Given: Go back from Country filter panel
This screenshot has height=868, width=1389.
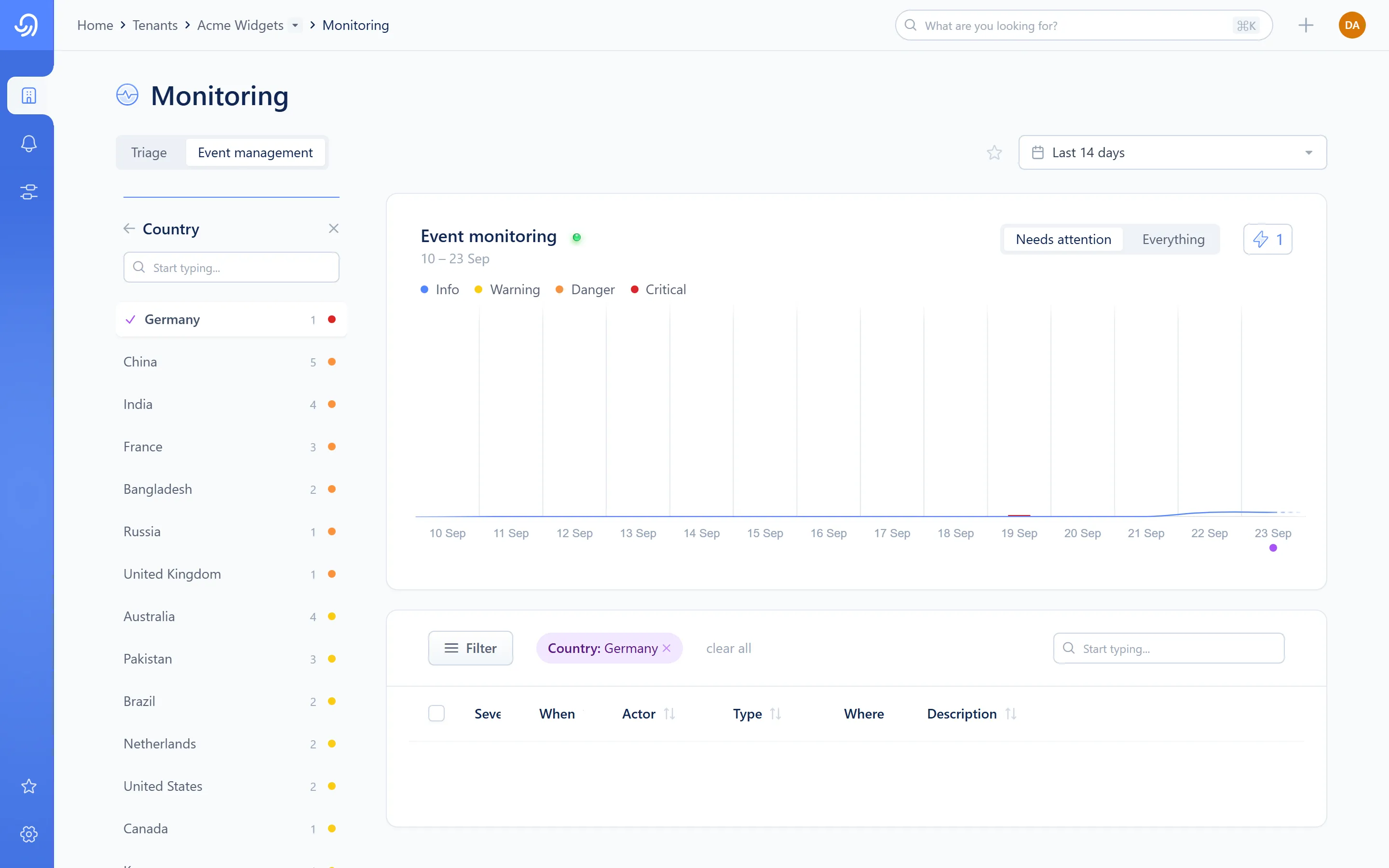Looking at the screenshot, I should (129, 229).
